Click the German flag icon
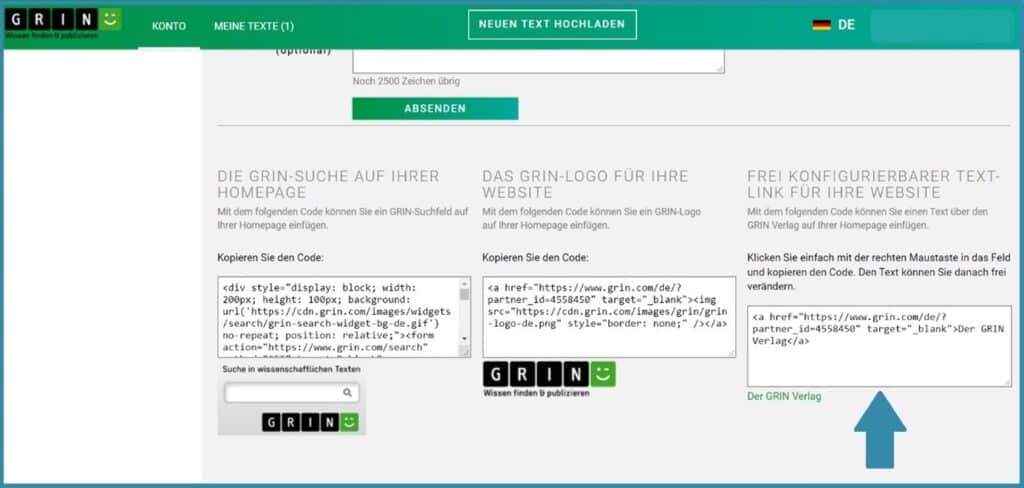Screen dimensions: 1024x488 pos(821,25)
